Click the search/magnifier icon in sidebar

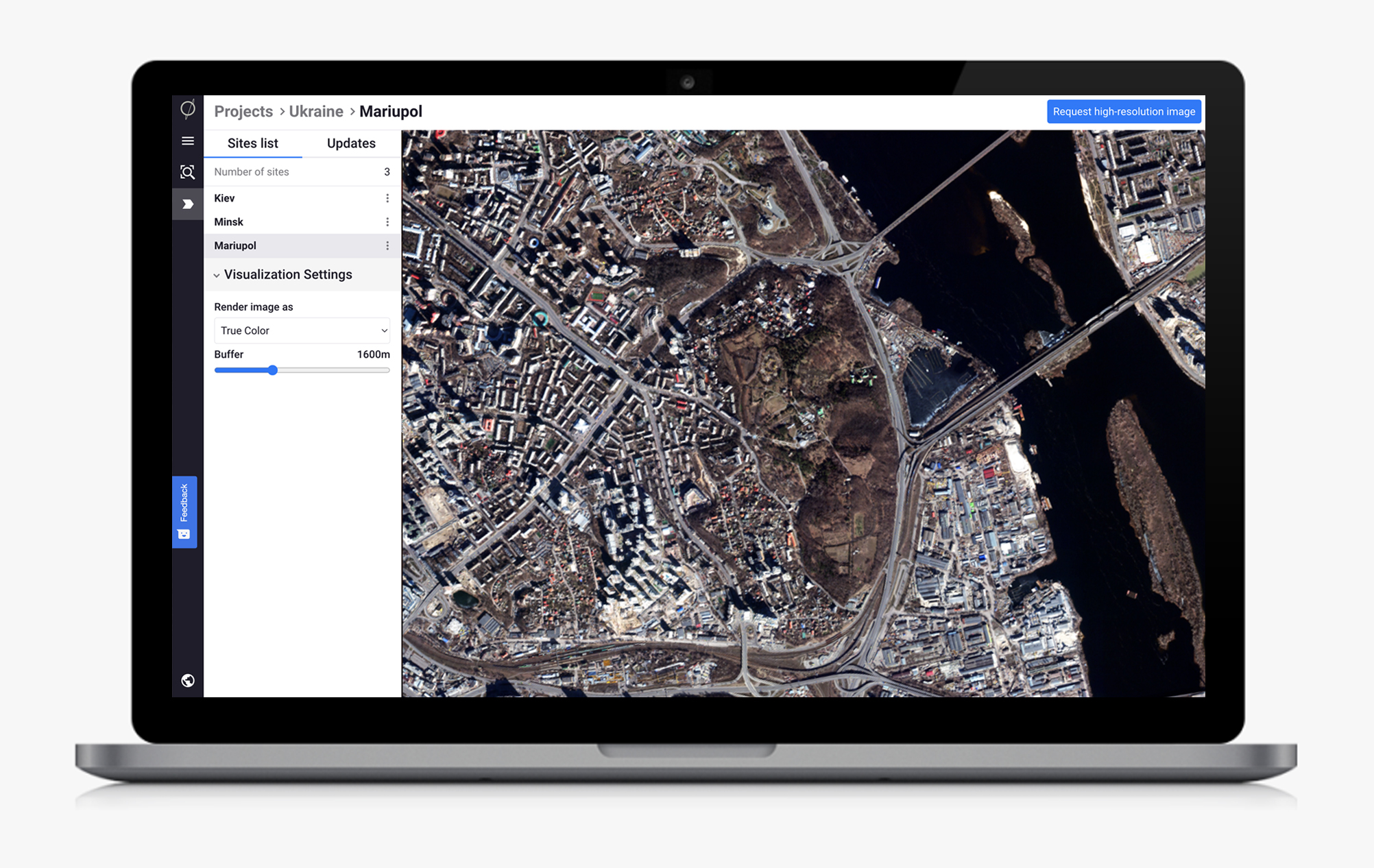pyautogui.click(x=188, y=173)
